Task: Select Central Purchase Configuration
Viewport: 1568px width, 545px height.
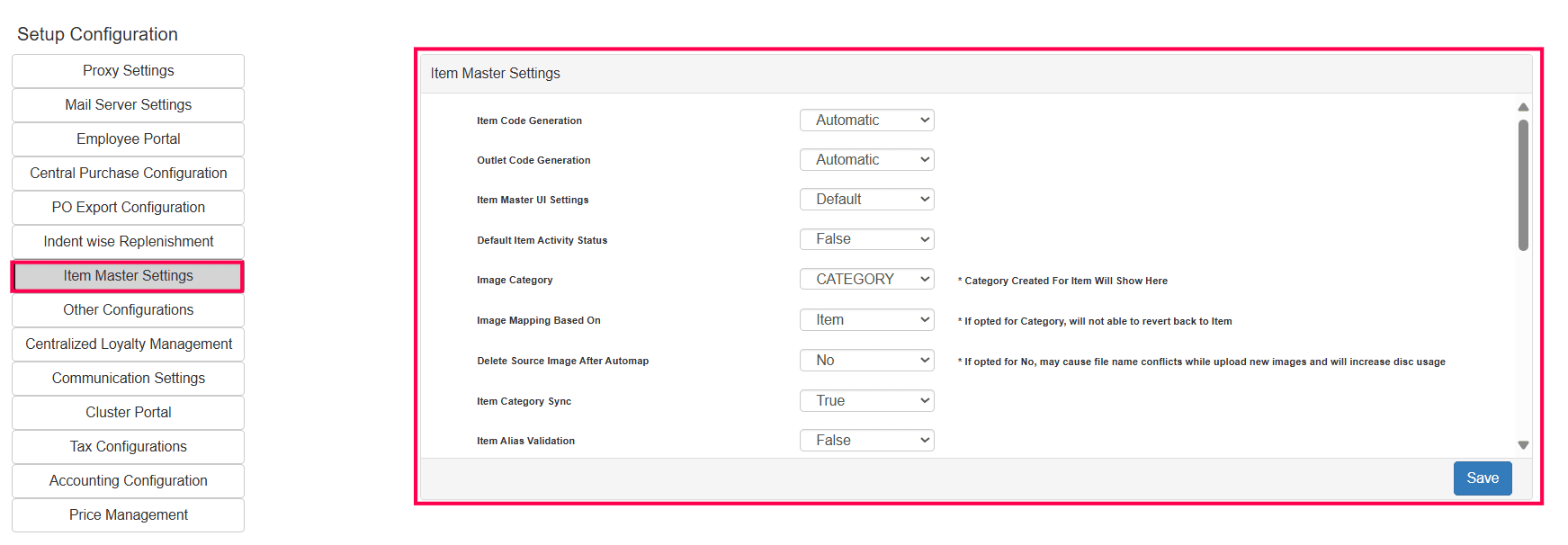Action: tap(128, 174)
